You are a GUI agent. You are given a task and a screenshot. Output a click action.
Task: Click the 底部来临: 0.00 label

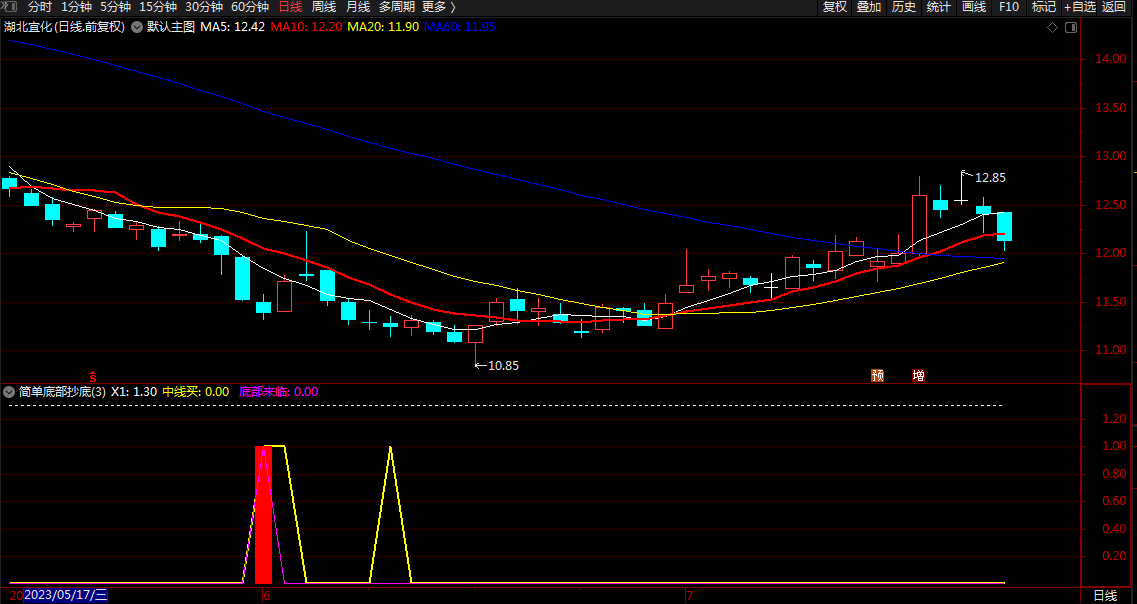coord(278,392)
